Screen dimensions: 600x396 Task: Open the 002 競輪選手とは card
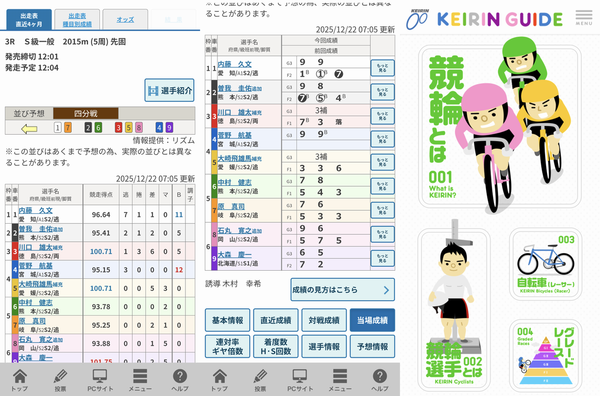coord(454,310)
